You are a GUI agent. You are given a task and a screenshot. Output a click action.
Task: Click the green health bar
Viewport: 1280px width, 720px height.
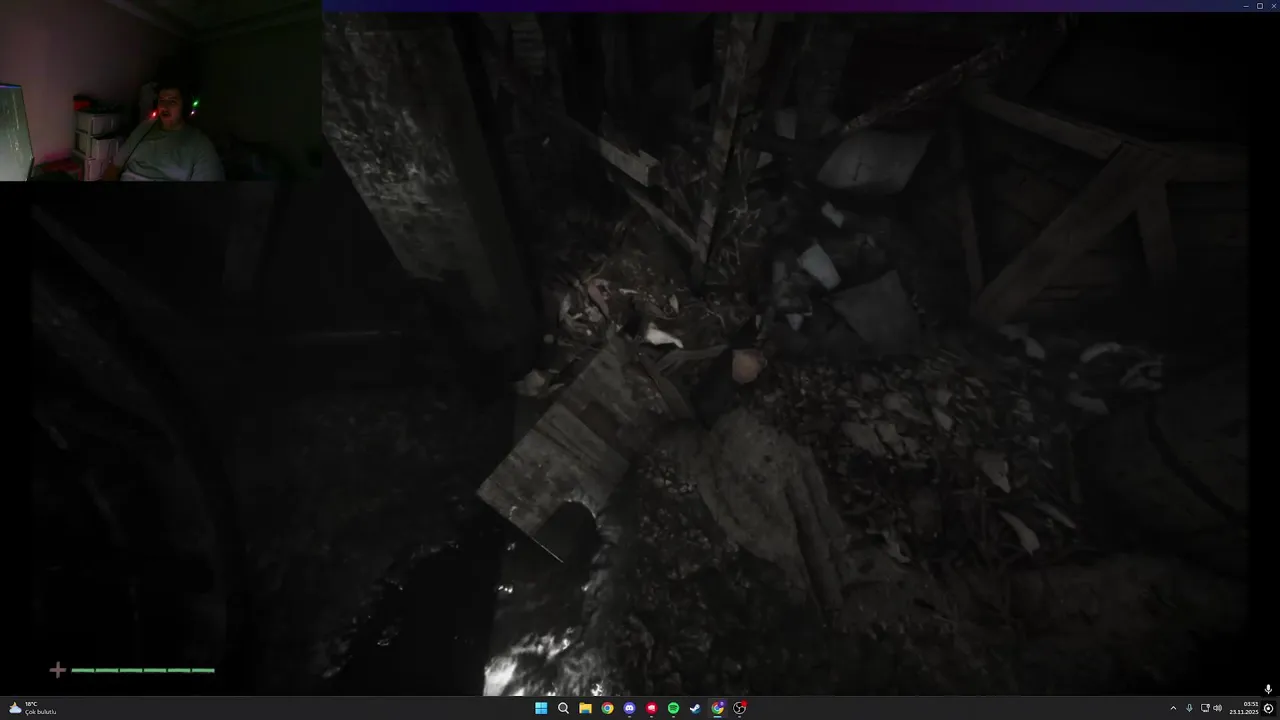(x=143, y=670)
